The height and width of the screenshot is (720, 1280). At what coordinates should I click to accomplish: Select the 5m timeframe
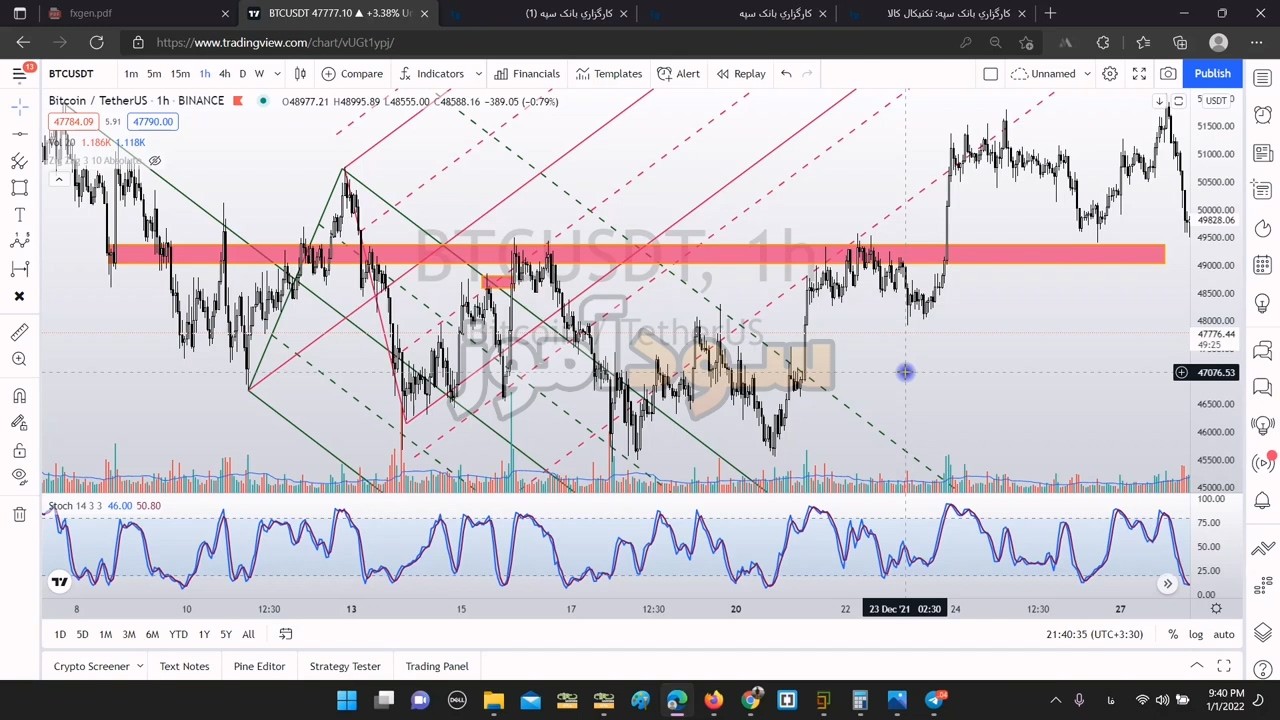[154, 73]
